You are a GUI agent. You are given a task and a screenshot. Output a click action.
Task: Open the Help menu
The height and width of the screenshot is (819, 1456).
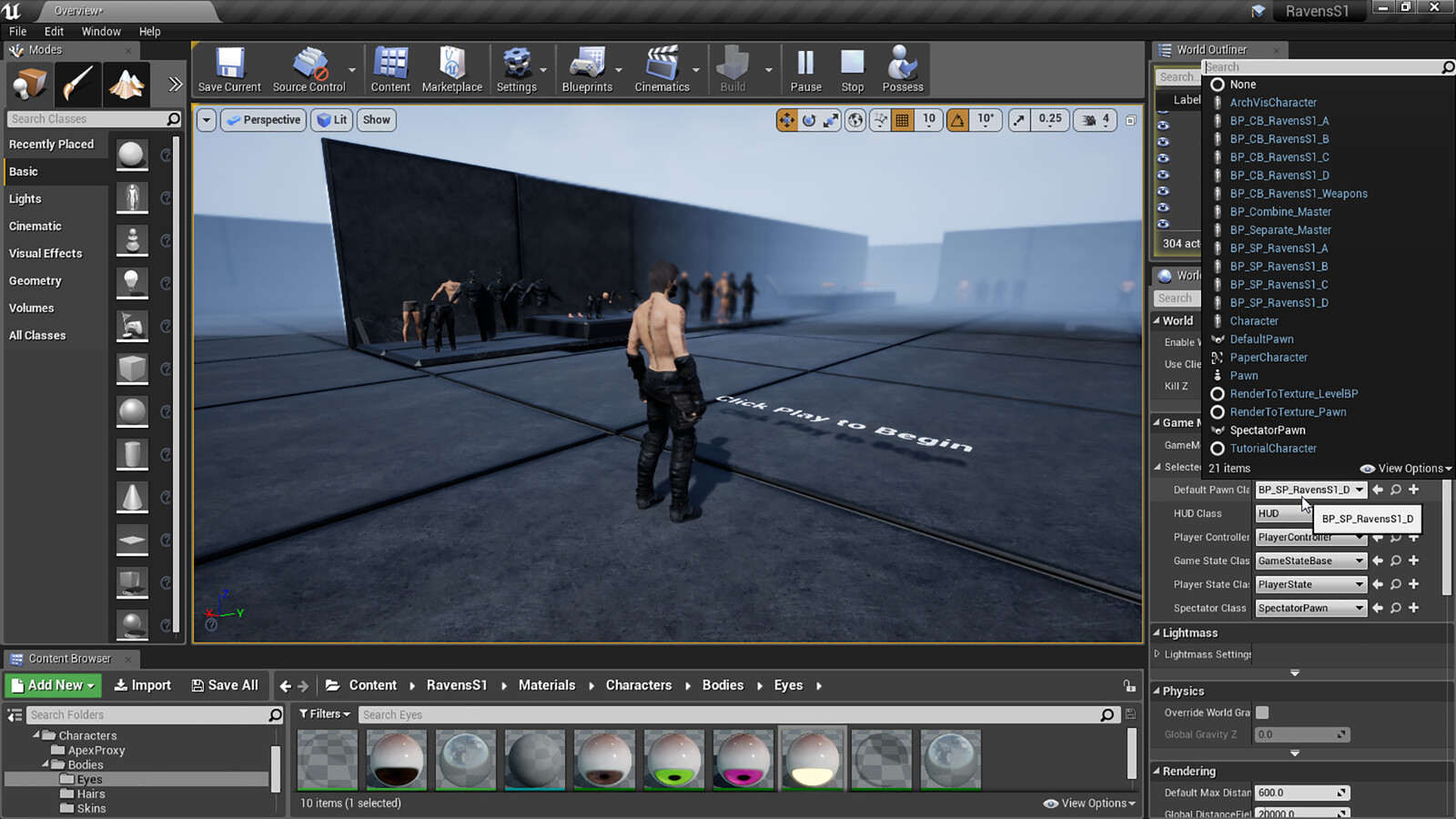(x=149, y=31)
